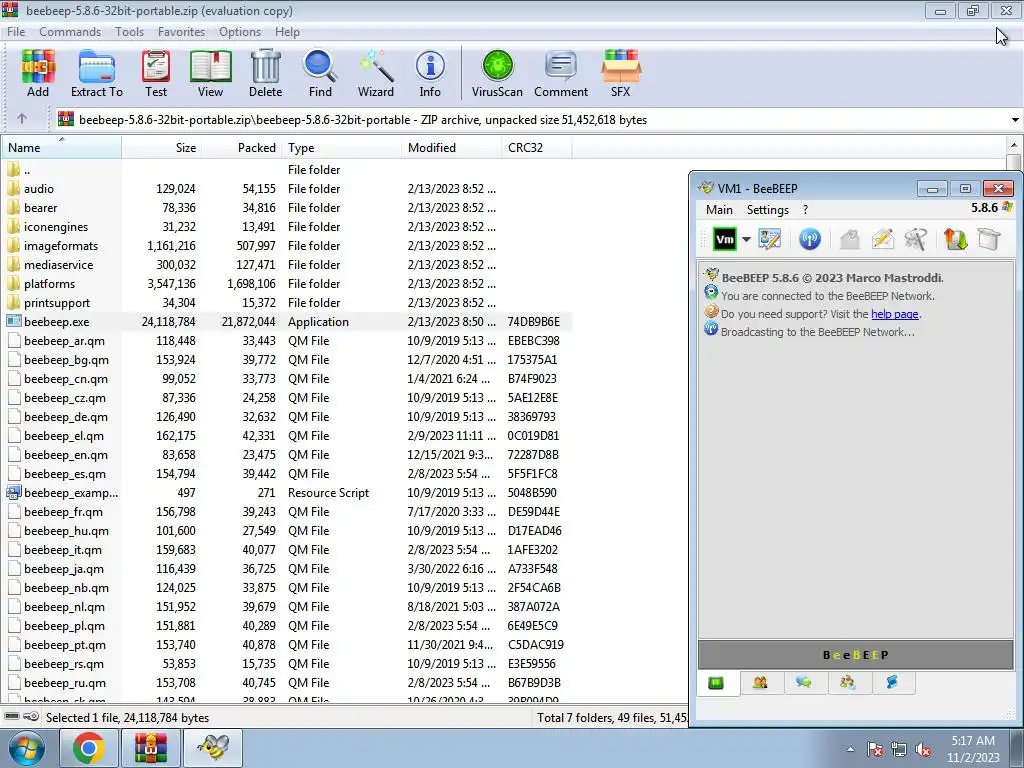Click the BeeBEEP toolbar trash bin icon
The width and height of the screenshot is (1024, 768).
[989, 239]
